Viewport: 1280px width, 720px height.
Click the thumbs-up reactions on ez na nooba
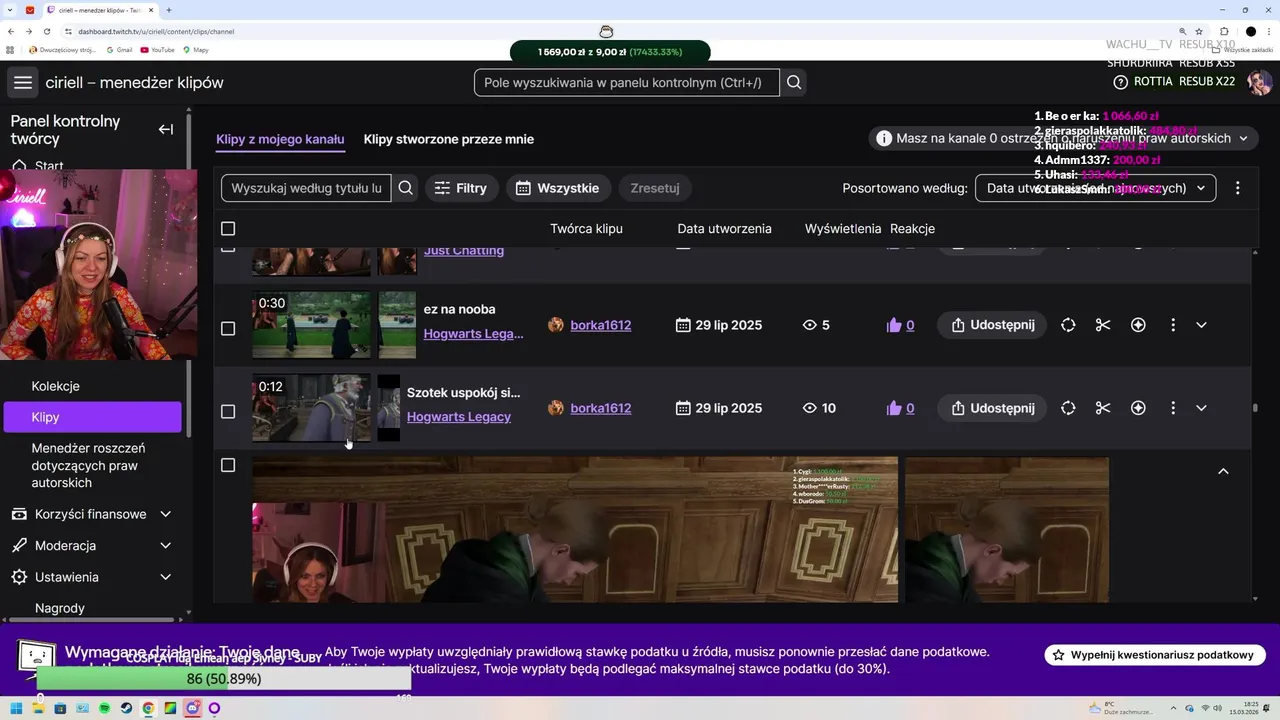900,325
